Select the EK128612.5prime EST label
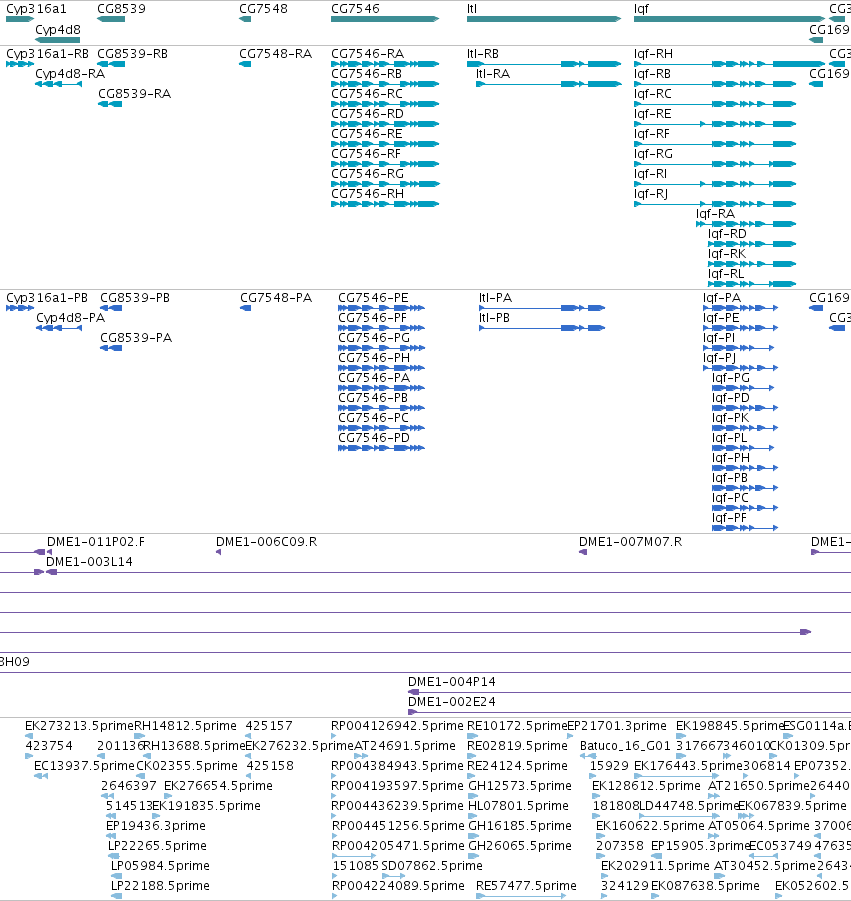This screenshot has height=901, width=851. (x=646, y=786)
